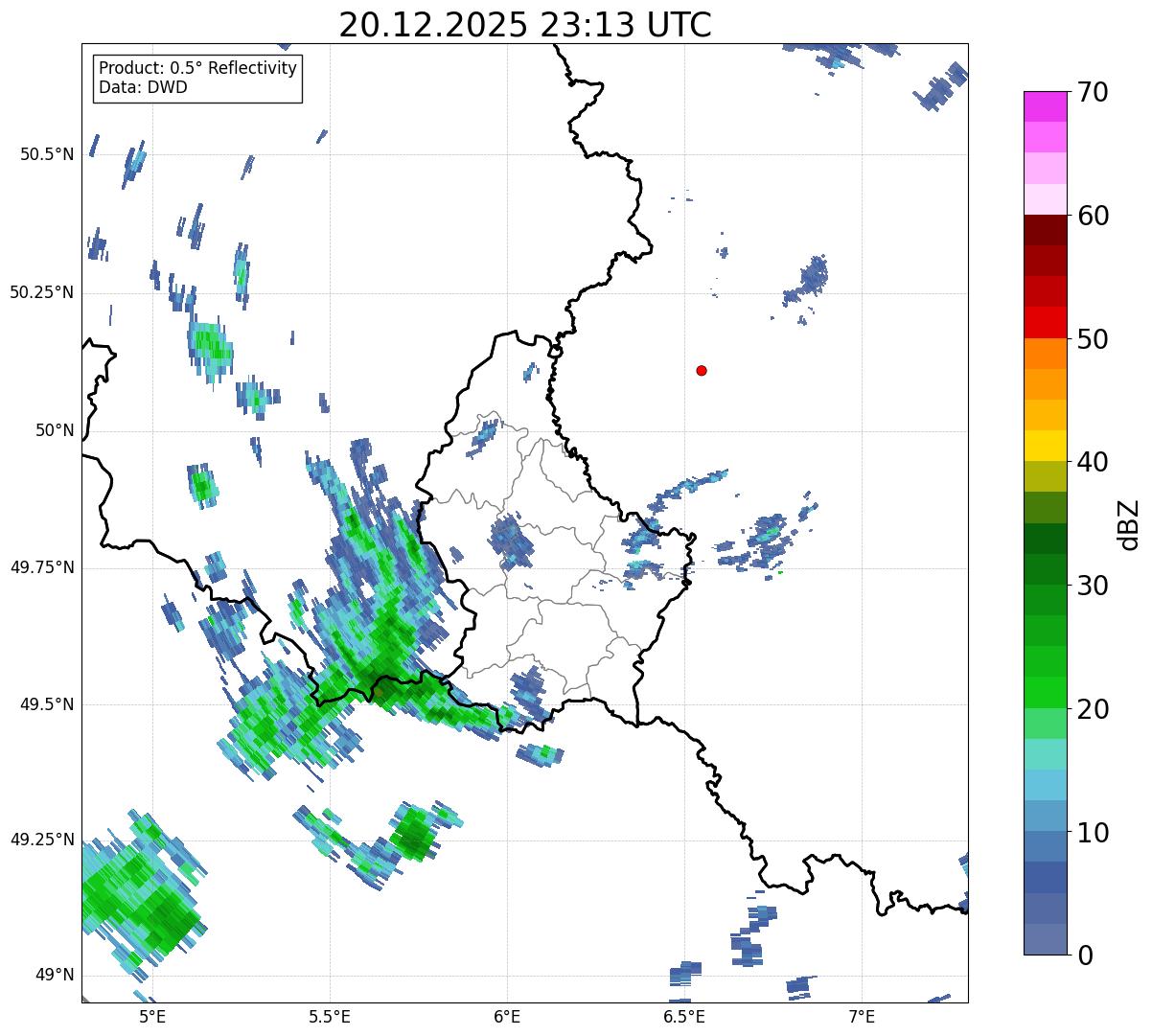Click the '49.25°N' latitude label

click(42, 840)
